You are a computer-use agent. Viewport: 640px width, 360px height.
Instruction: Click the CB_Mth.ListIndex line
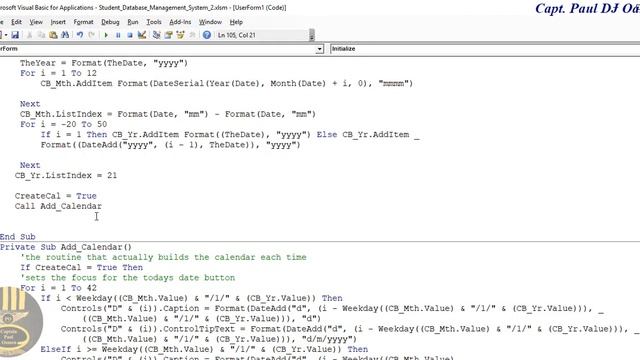168,114
